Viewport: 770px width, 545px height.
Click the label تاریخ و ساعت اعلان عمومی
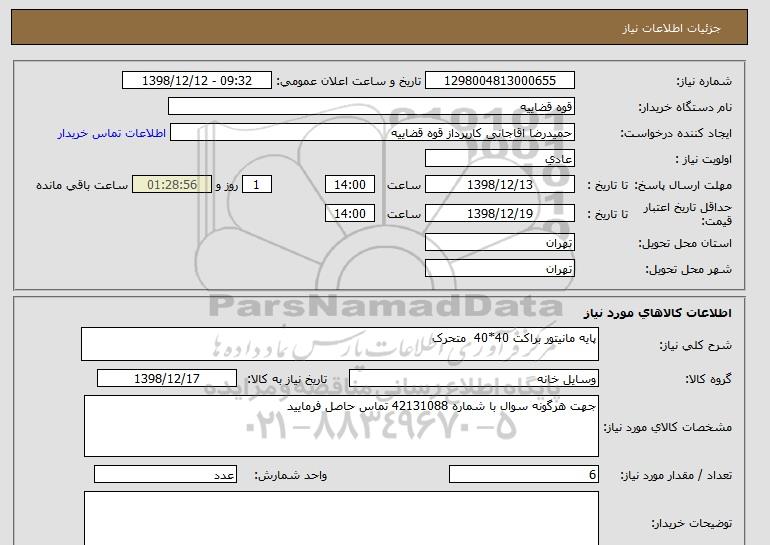[349, 82]
